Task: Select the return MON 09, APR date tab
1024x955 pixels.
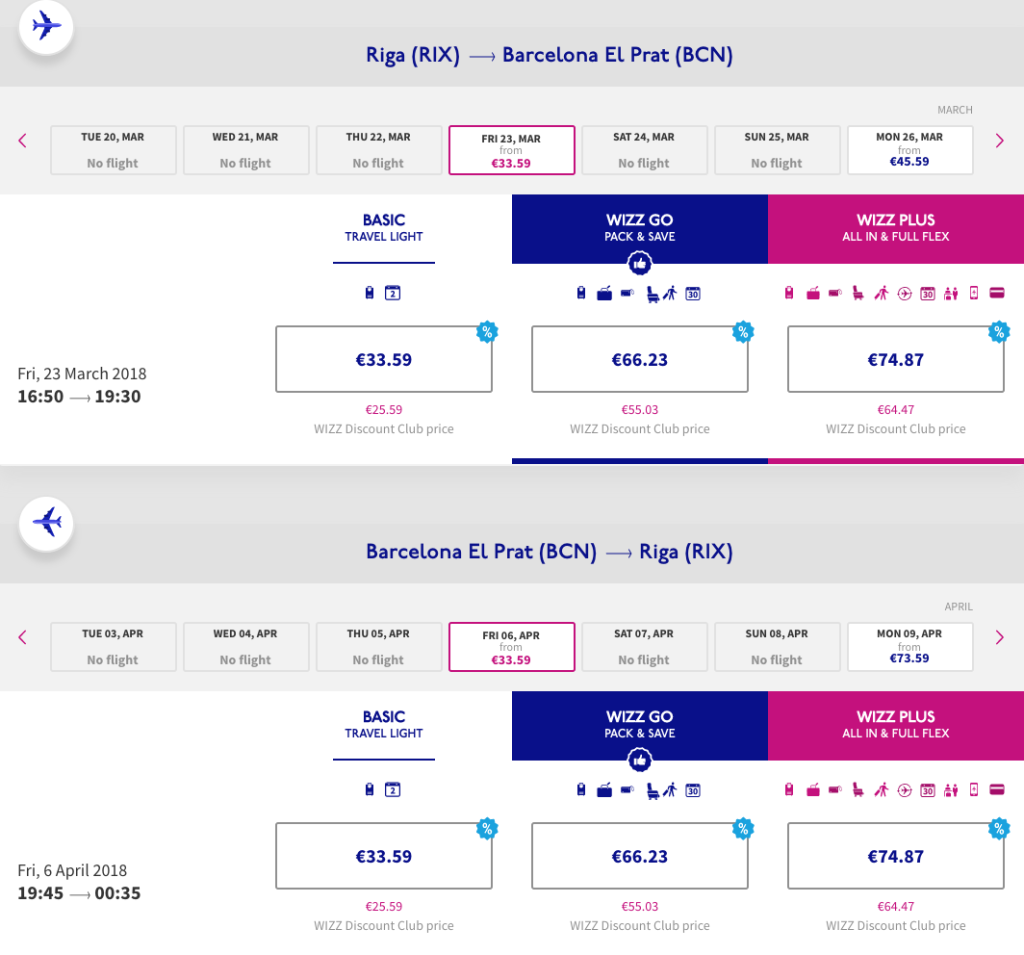Action: click(x=909, y=646)
